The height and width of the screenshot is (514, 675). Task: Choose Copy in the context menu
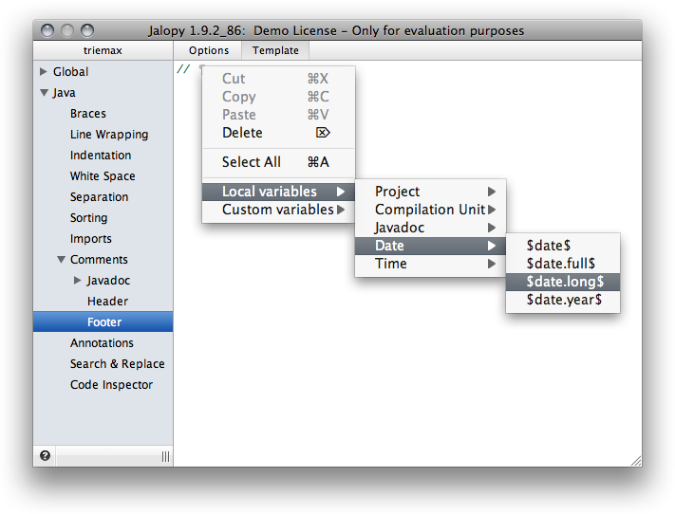(278, 97)
